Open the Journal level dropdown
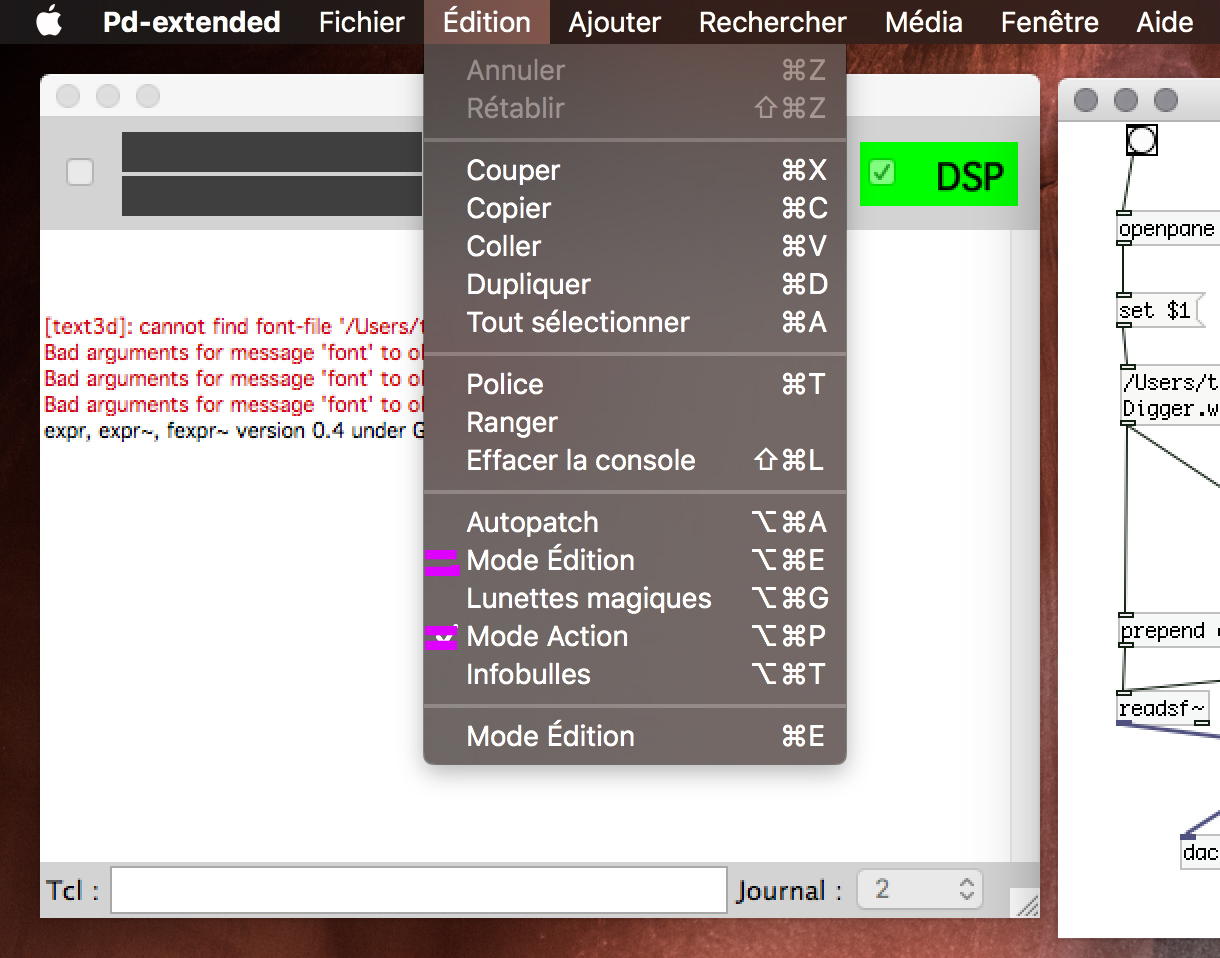Viewport: 1220px width, 958px height. coord(920,889)
